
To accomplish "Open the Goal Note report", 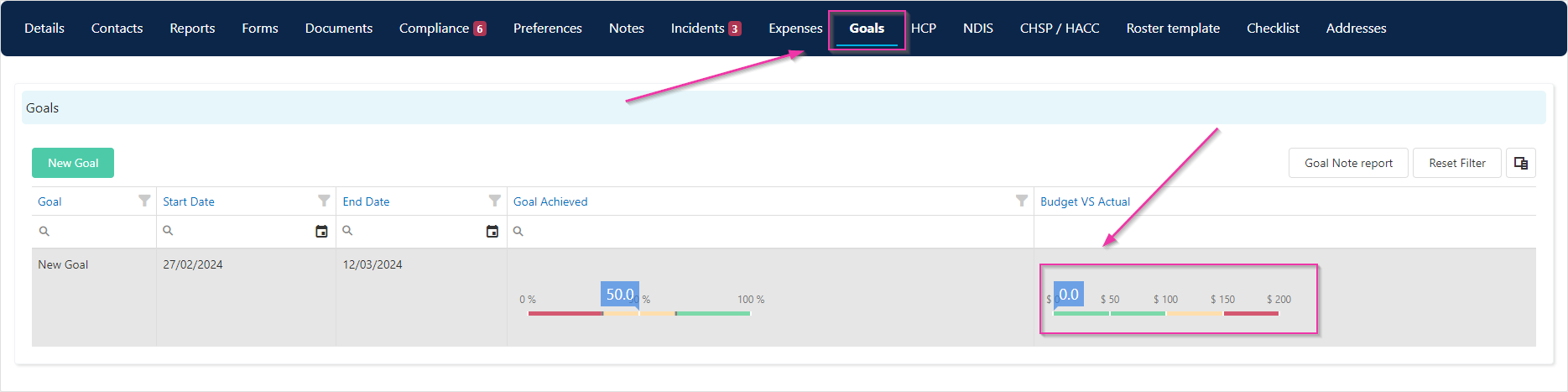I will [x=1348, y=163].
